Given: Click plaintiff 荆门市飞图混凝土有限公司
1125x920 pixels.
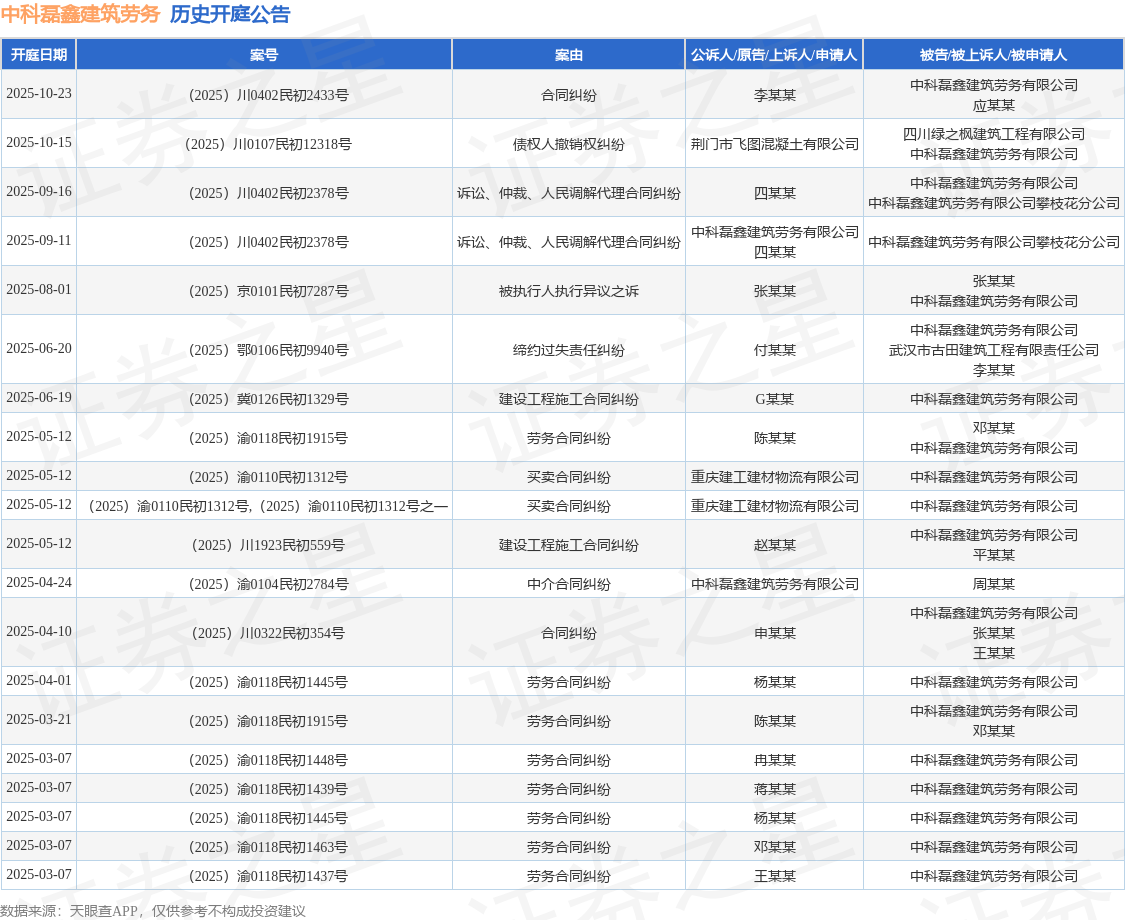Looking at the screenshot, I should (x=774, y=144).
